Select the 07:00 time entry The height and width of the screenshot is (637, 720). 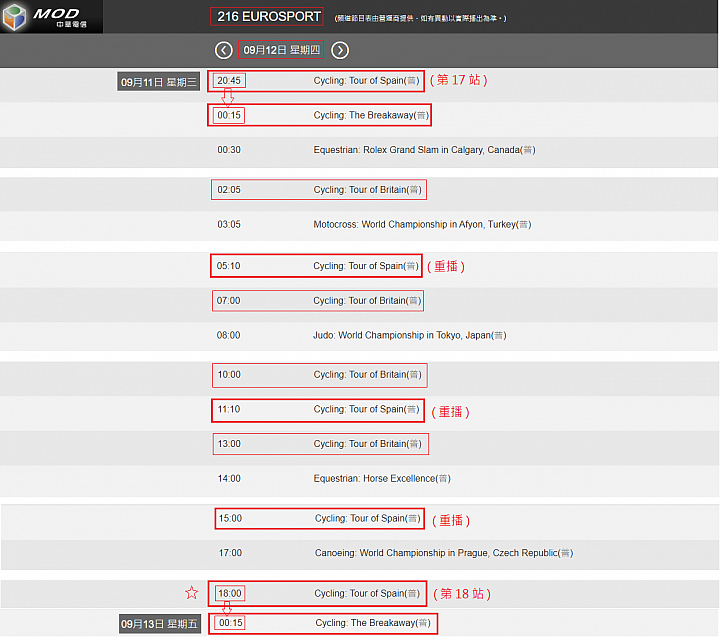(229, 300)
